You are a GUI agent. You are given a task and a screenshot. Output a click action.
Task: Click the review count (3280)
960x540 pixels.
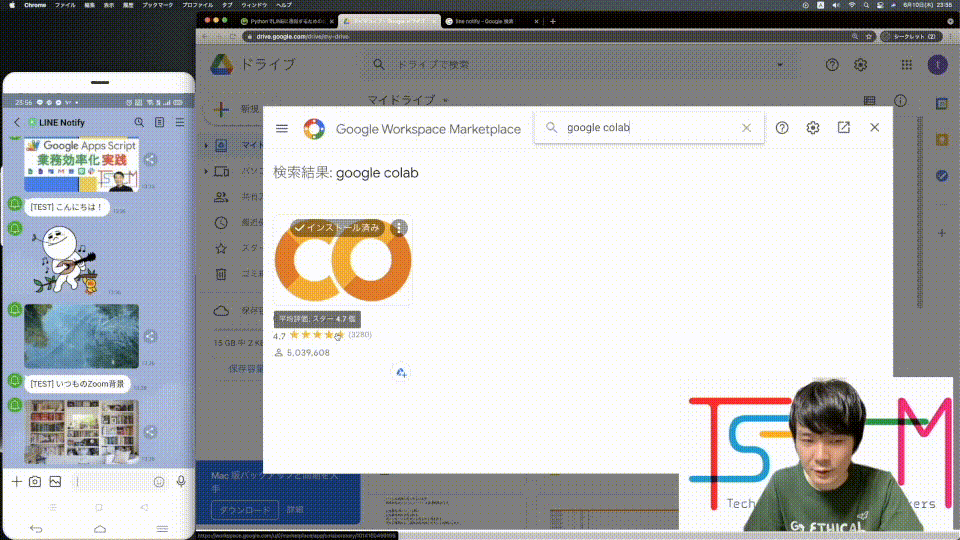click(360, 335)
